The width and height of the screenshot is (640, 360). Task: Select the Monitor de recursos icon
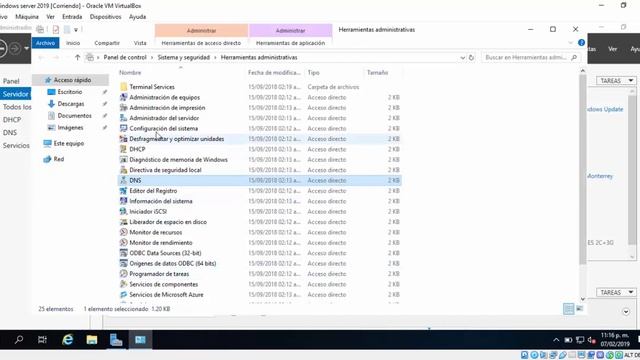coord(124,232)
